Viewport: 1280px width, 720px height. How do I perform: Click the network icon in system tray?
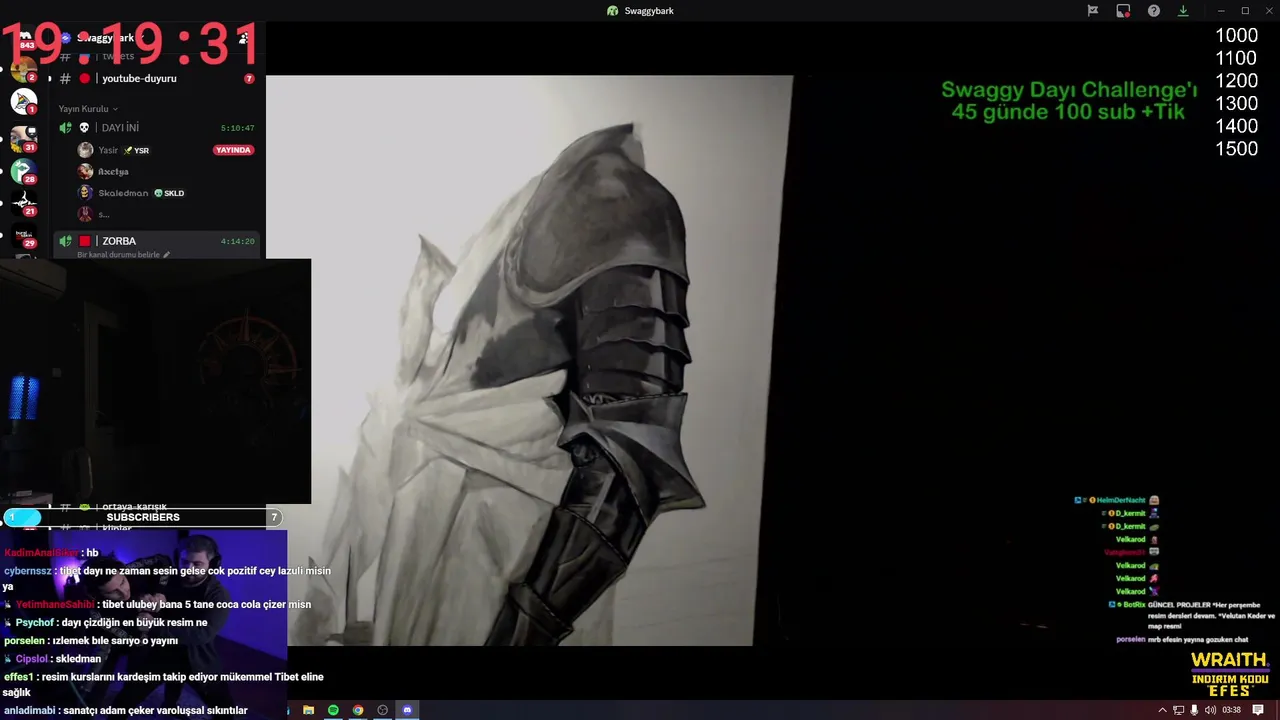[1178, 710]
